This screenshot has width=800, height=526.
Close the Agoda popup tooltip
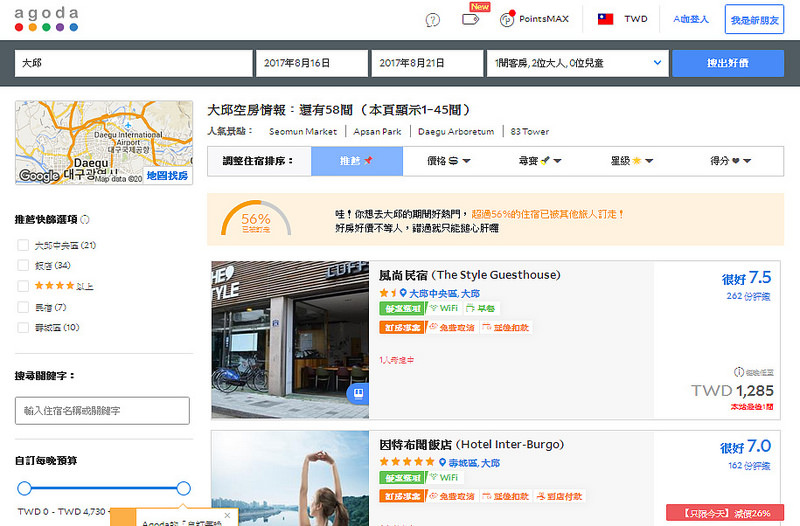pyautogui.click(x=227, y=515)
